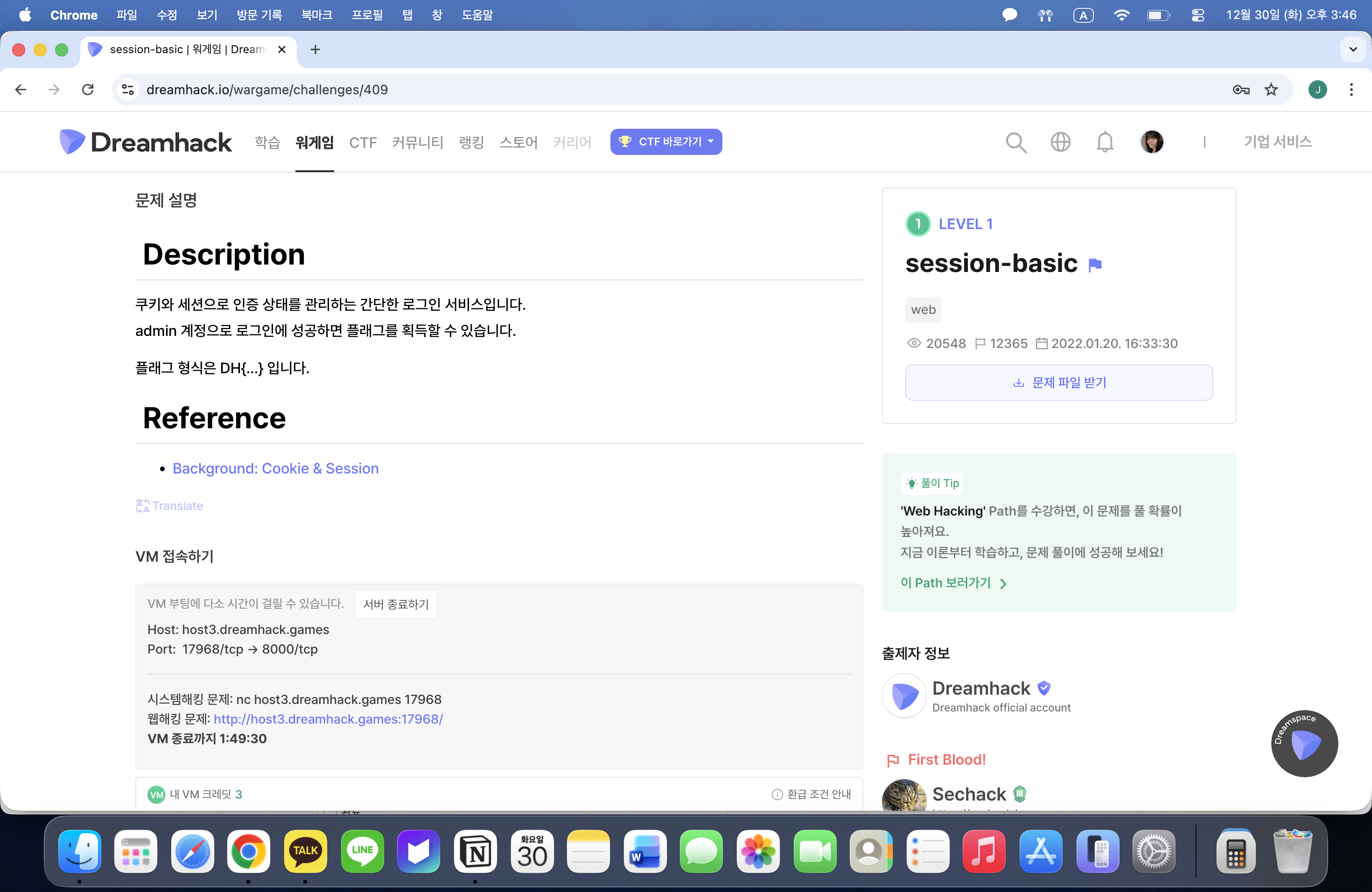Image resolution: width=1372 pixels, height=892 pixels.
Task: Open macOS Control Center toggle icon
Action: [1197, 15]
